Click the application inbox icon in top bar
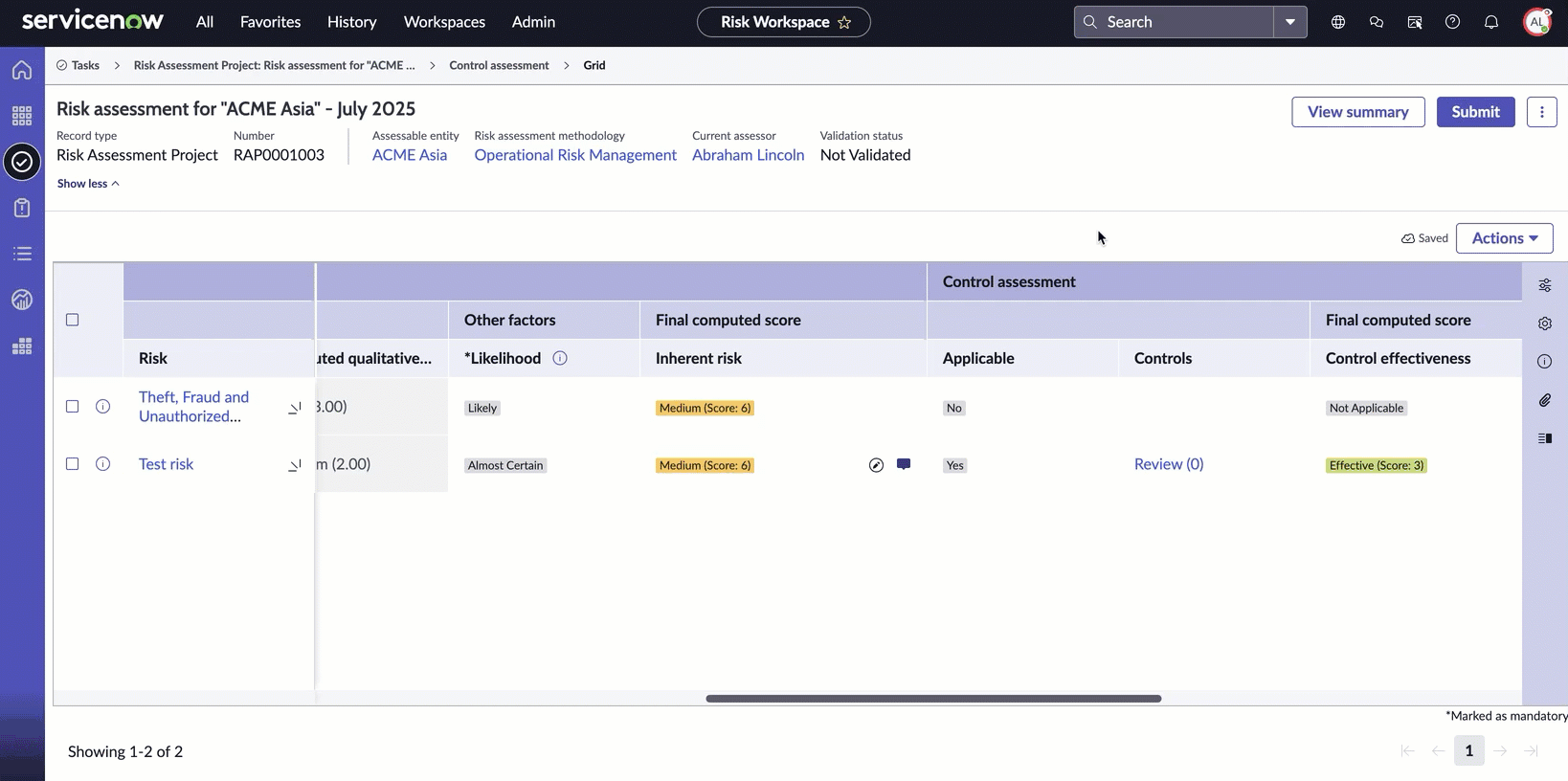 click(1415, 22)
